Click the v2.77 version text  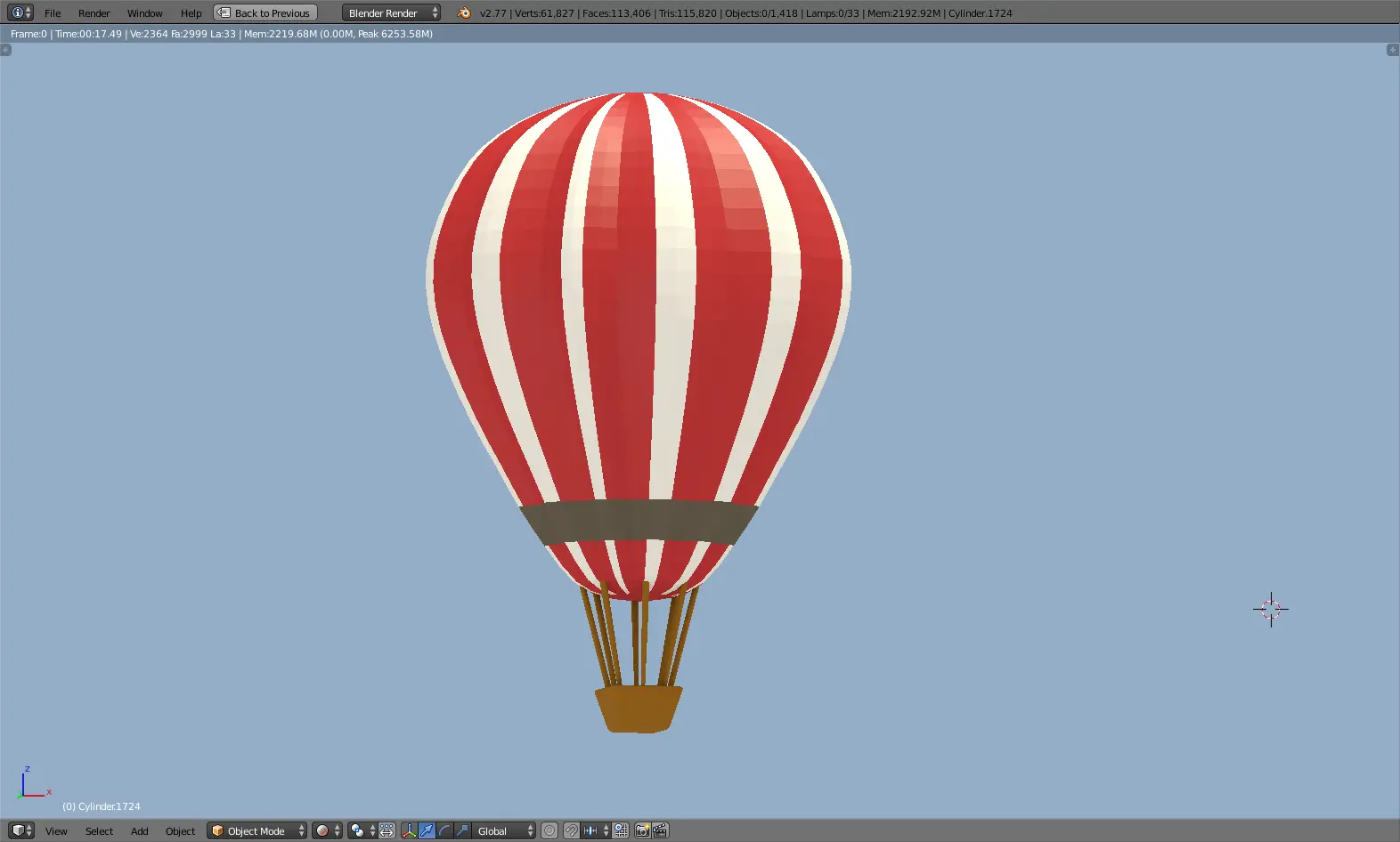pyautogui.click(x=493, y=13)
